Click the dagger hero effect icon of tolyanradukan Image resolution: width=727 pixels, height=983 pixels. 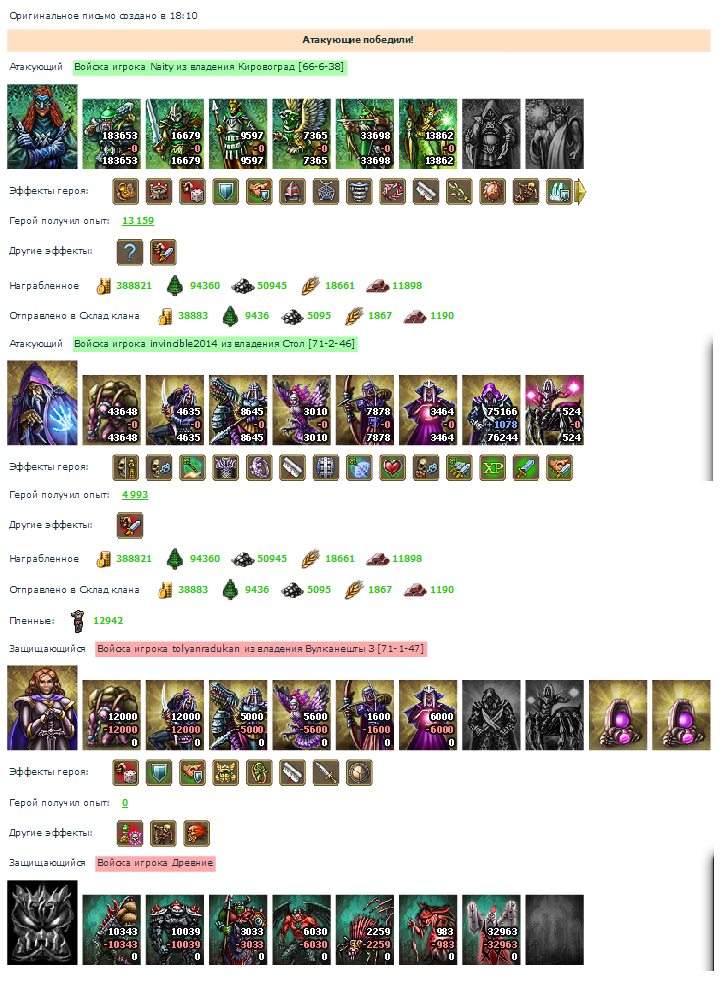[x=326, y=772]
